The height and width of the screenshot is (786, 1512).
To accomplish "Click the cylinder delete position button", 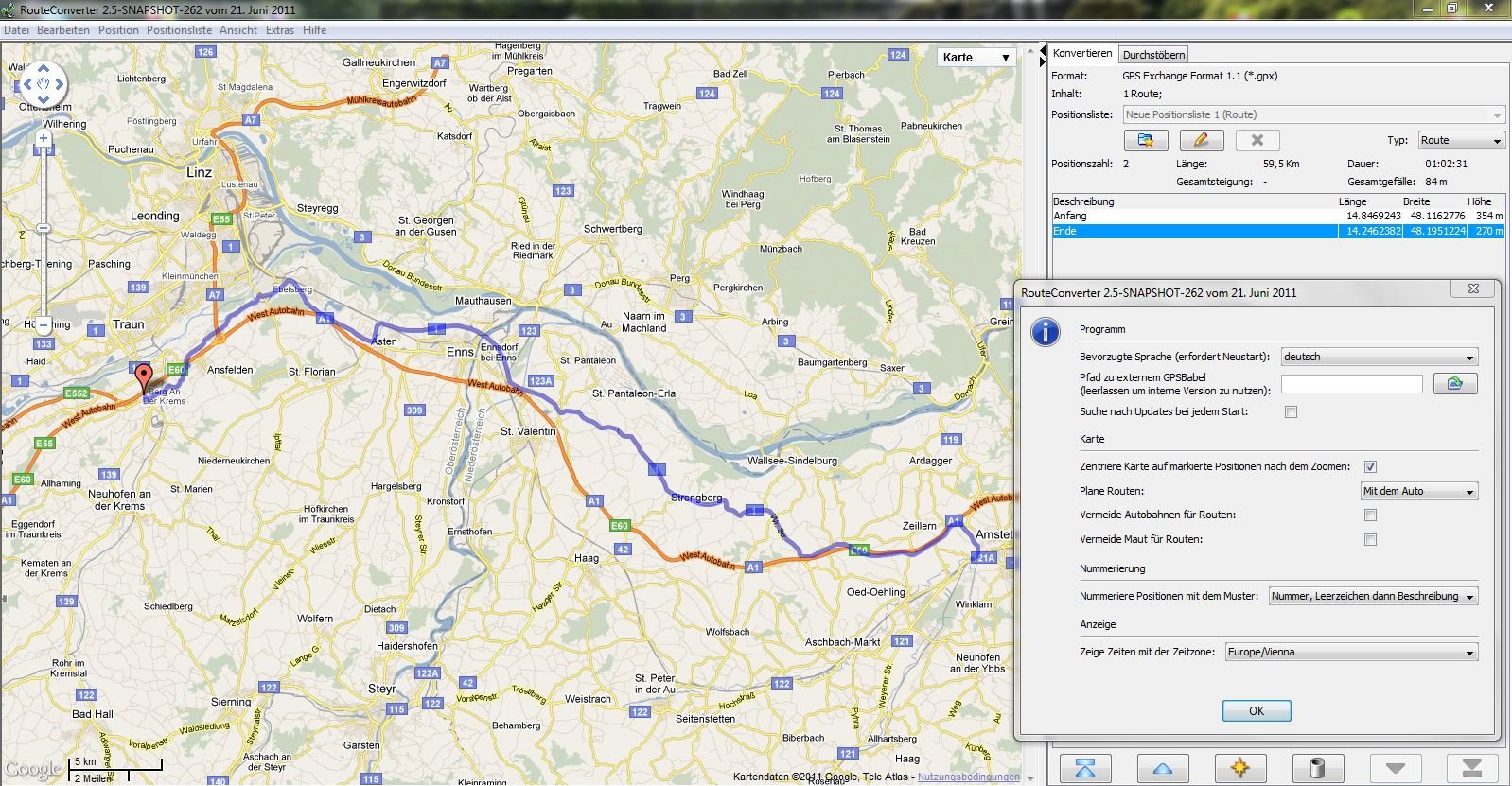I will tap(1317, 768).
